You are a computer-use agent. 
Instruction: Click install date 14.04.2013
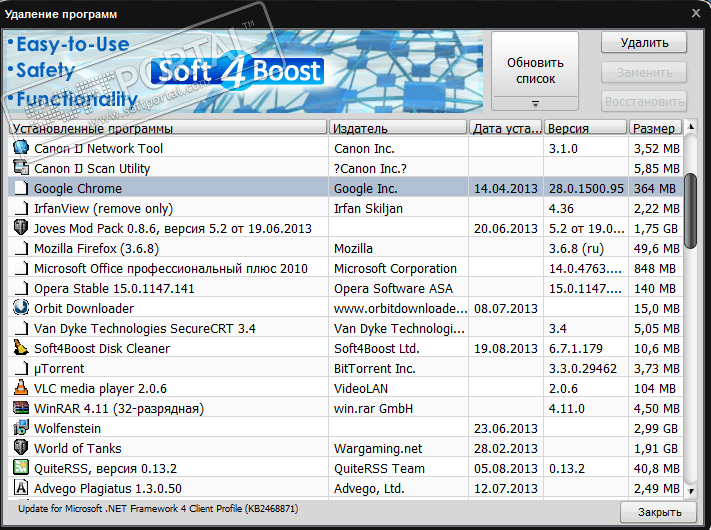coord(506,188)
